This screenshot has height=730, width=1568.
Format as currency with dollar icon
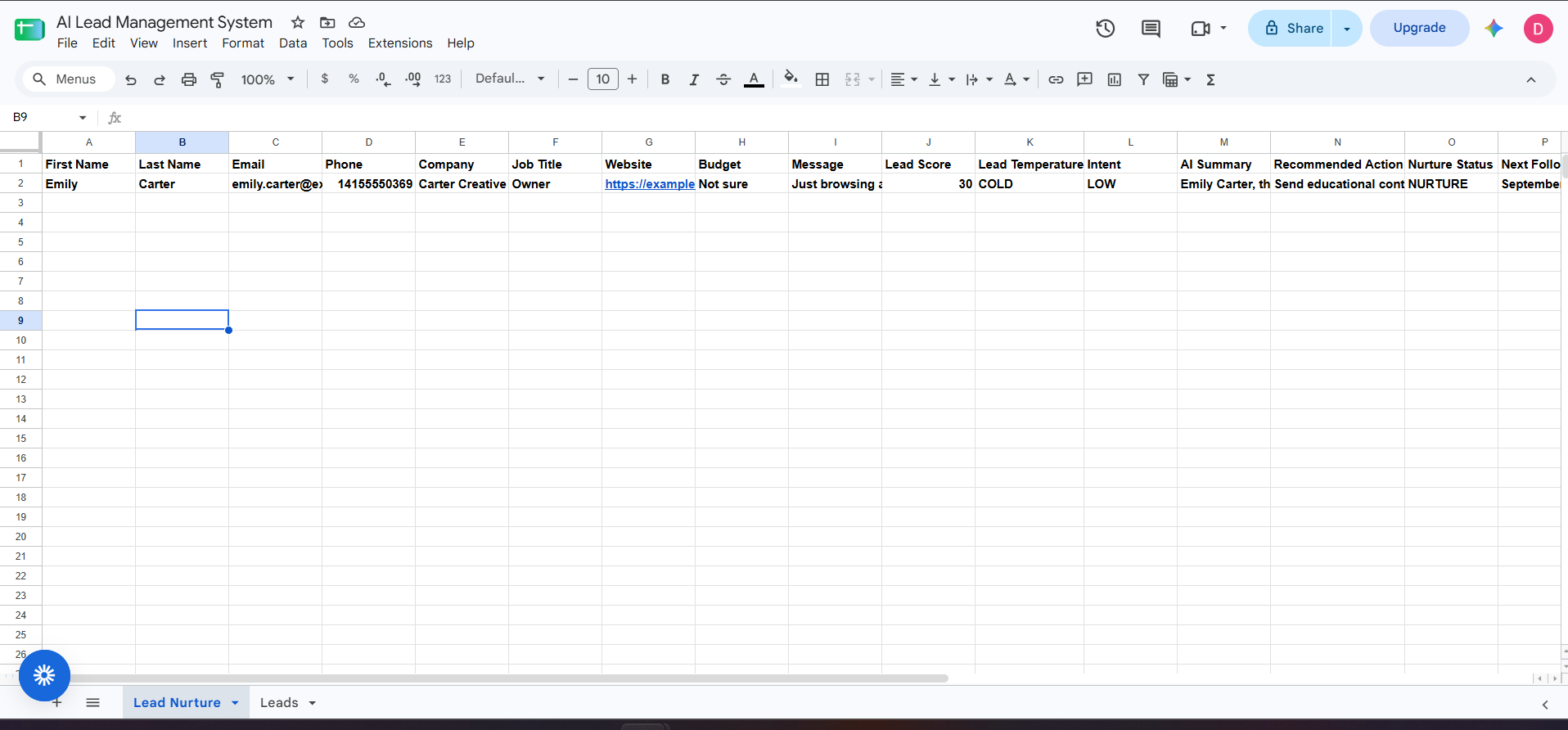tap(325, 79)
